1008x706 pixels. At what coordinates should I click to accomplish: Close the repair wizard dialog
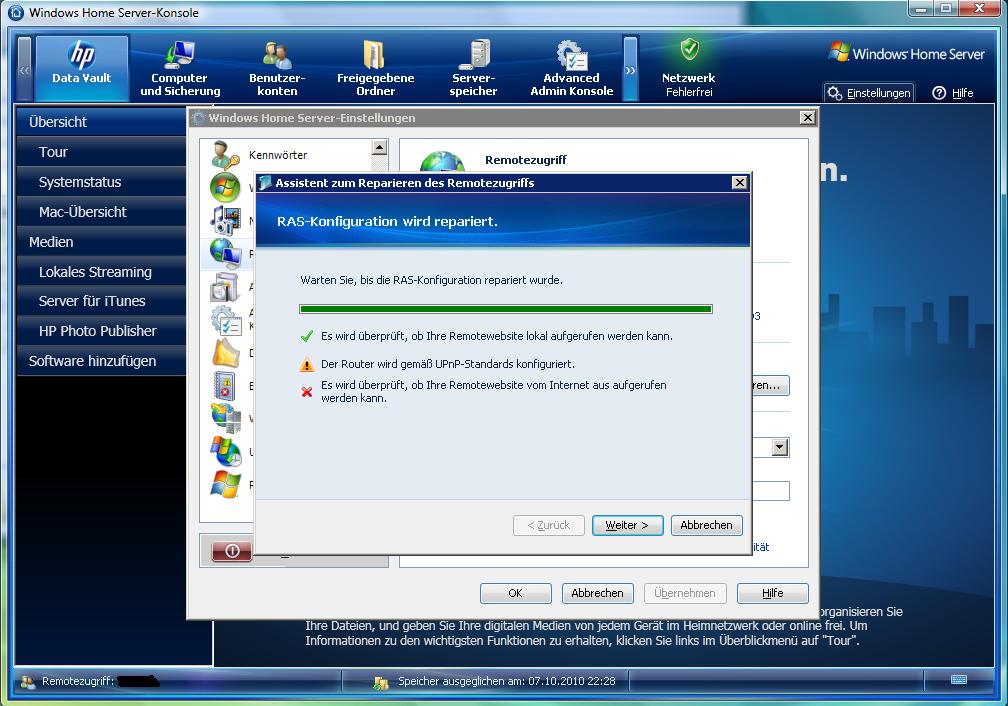tap(740, 183)
